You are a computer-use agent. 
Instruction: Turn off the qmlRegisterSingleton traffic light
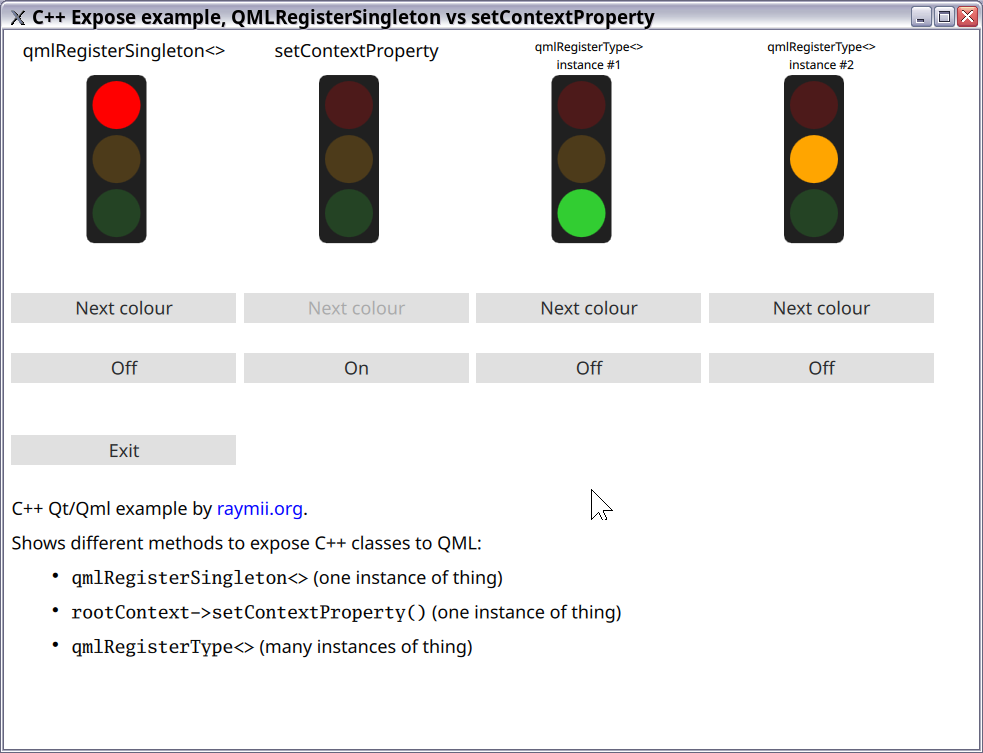point(123,367)
